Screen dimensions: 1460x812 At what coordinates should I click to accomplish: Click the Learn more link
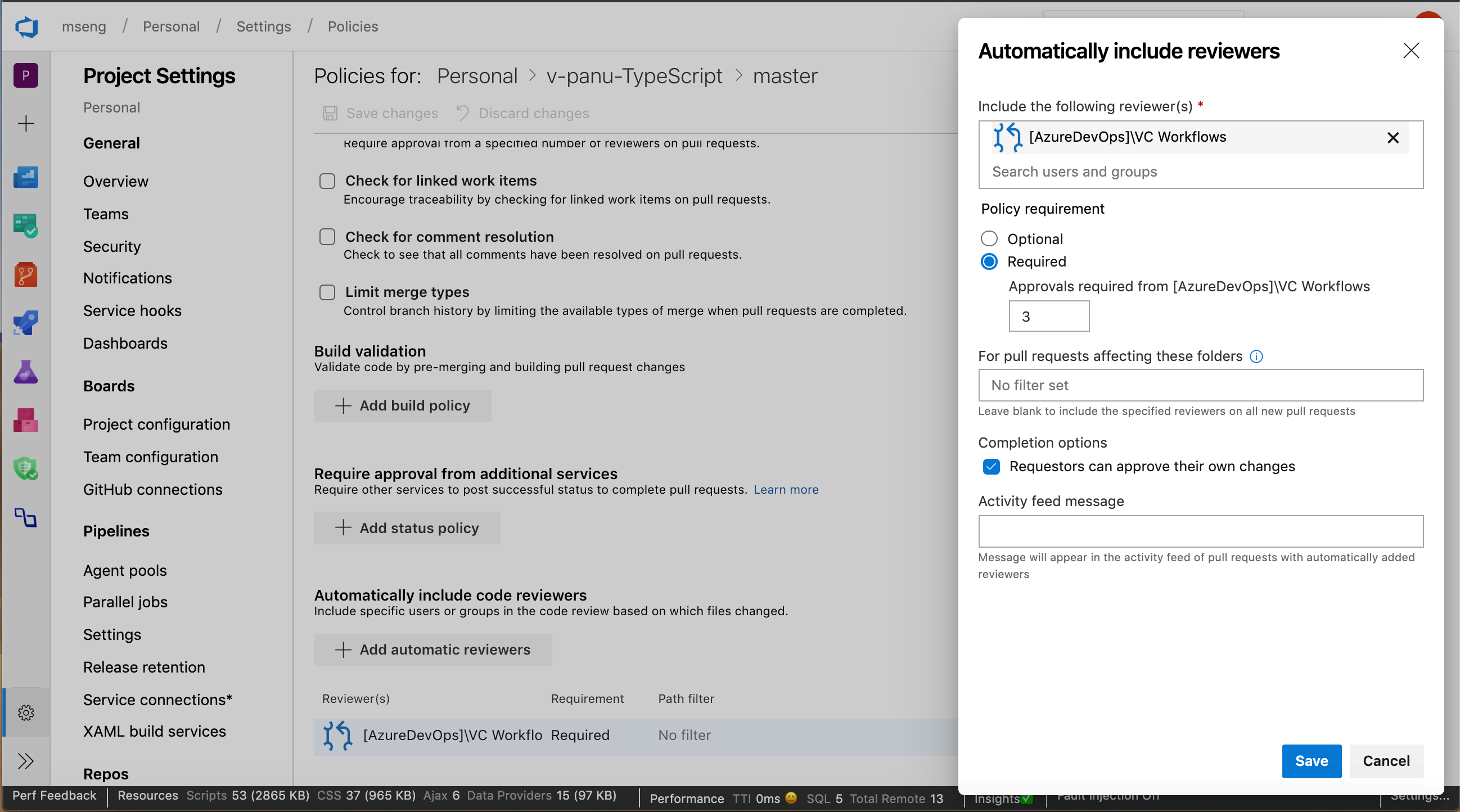point(788,489)
